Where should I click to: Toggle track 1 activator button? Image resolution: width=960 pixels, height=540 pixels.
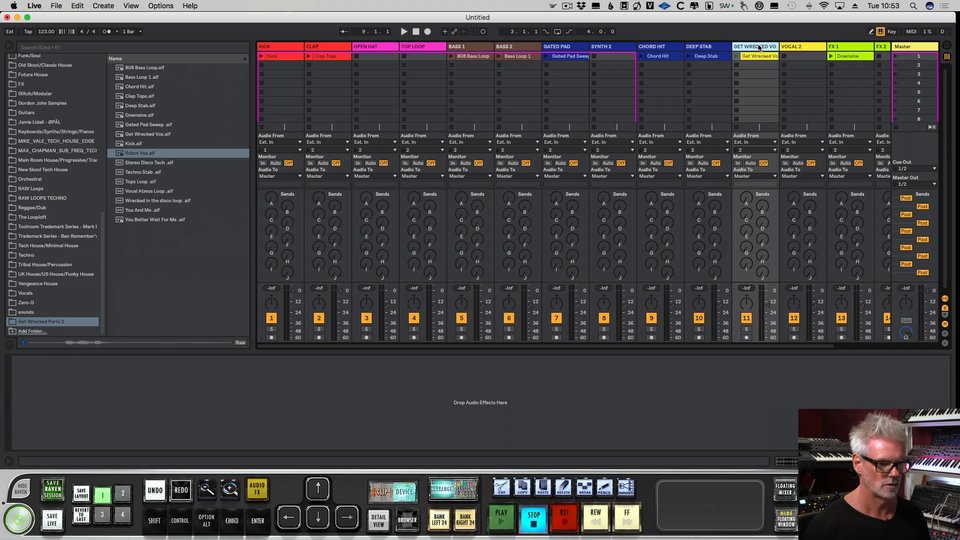point(271,318)
